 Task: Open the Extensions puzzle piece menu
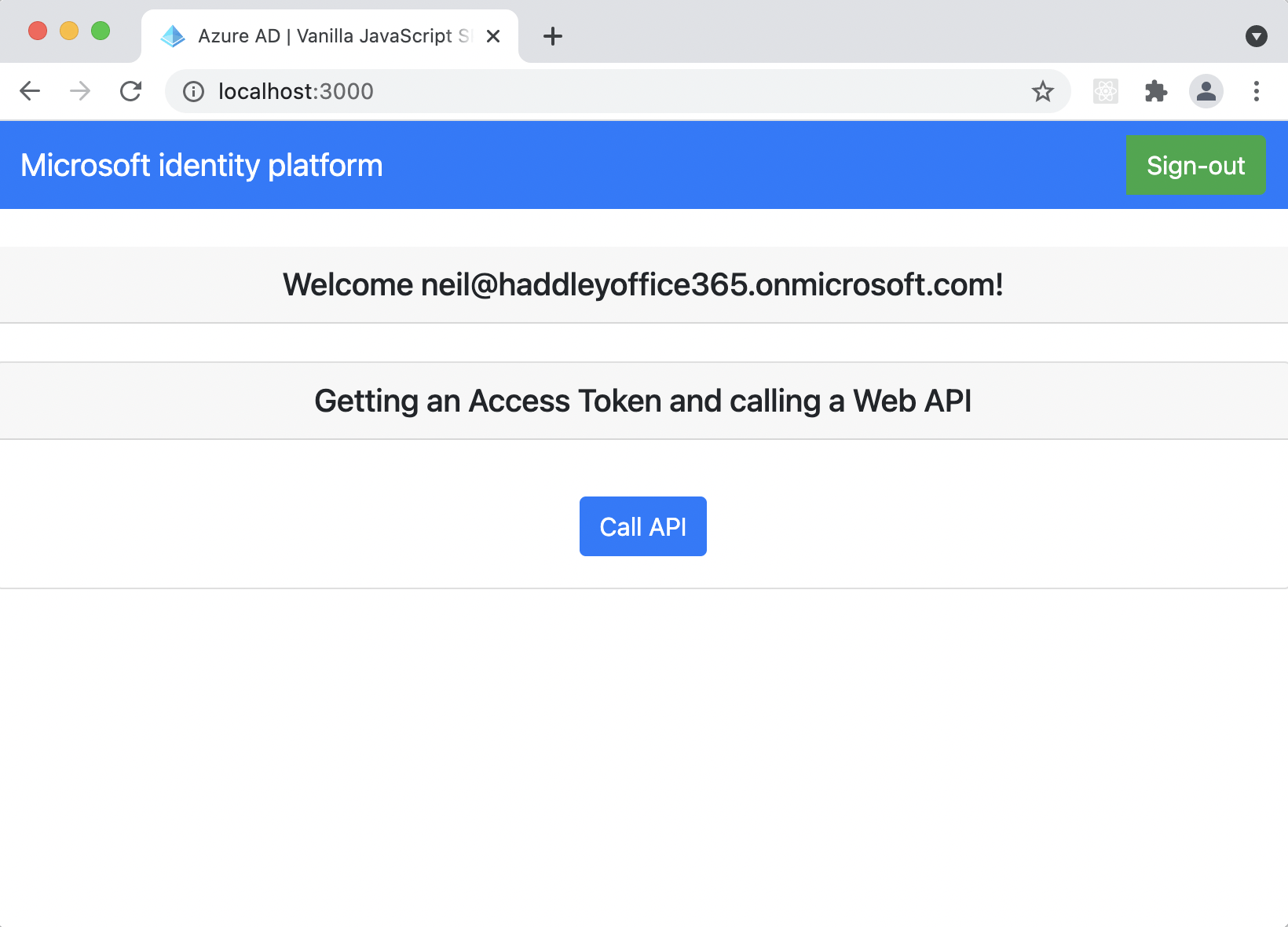click(x=1155, y=92)
